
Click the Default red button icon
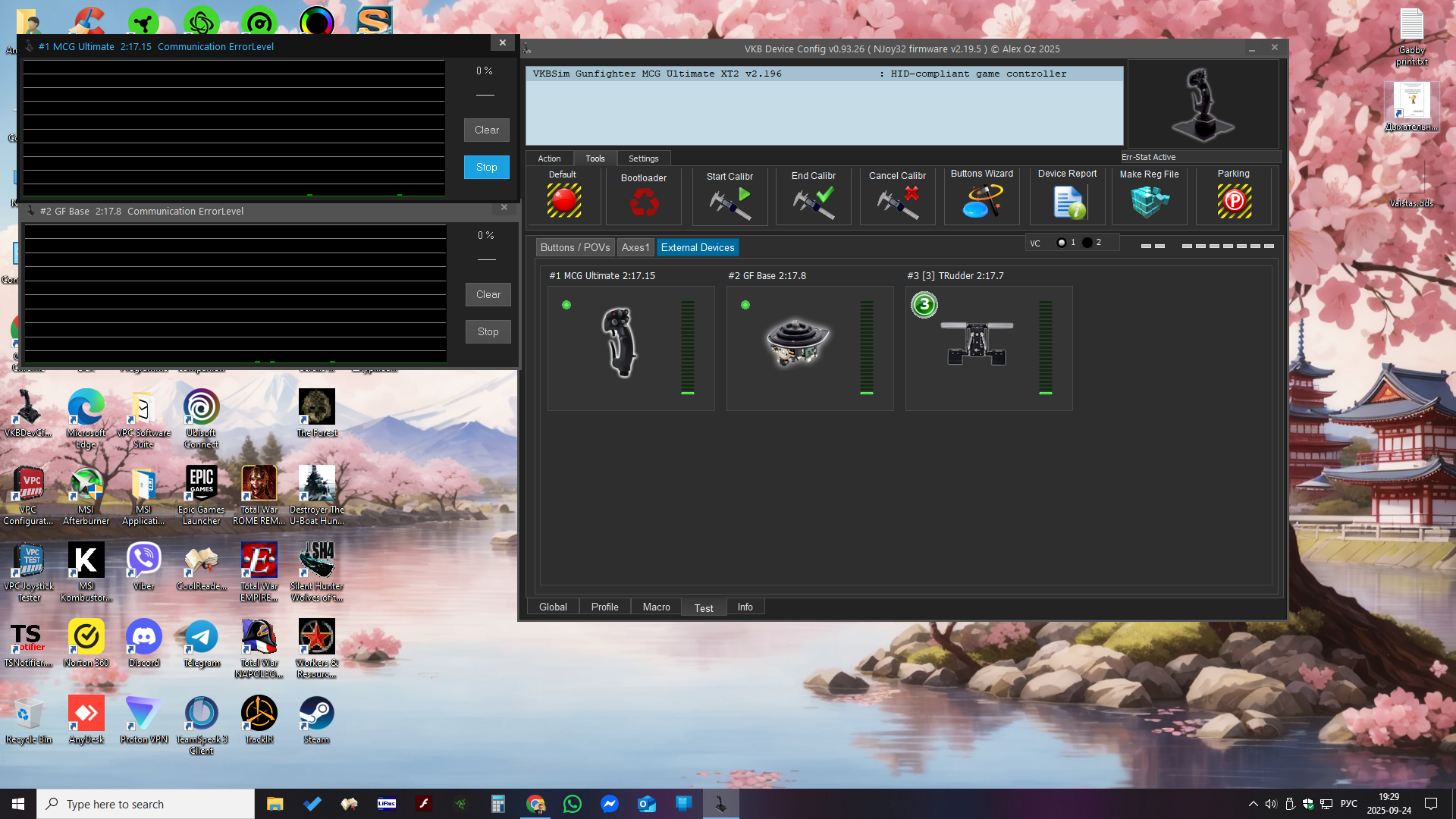(x=563, y=201)
